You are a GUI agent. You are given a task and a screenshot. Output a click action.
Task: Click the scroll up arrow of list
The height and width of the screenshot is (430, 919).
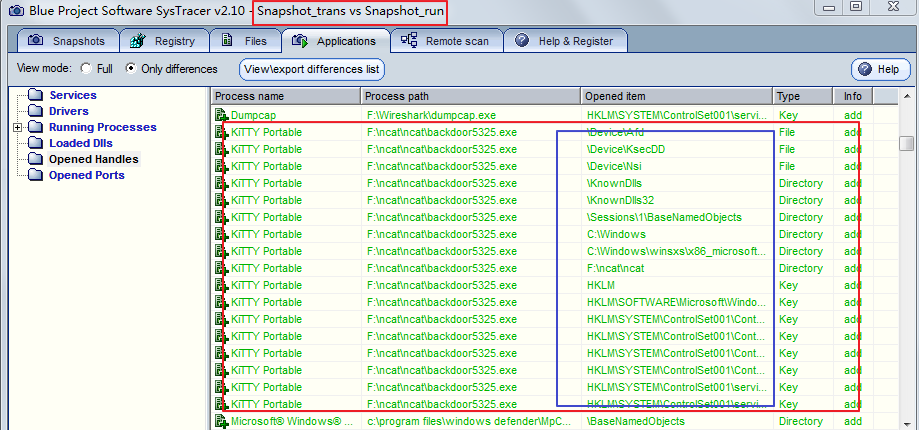tap(907, 96)
